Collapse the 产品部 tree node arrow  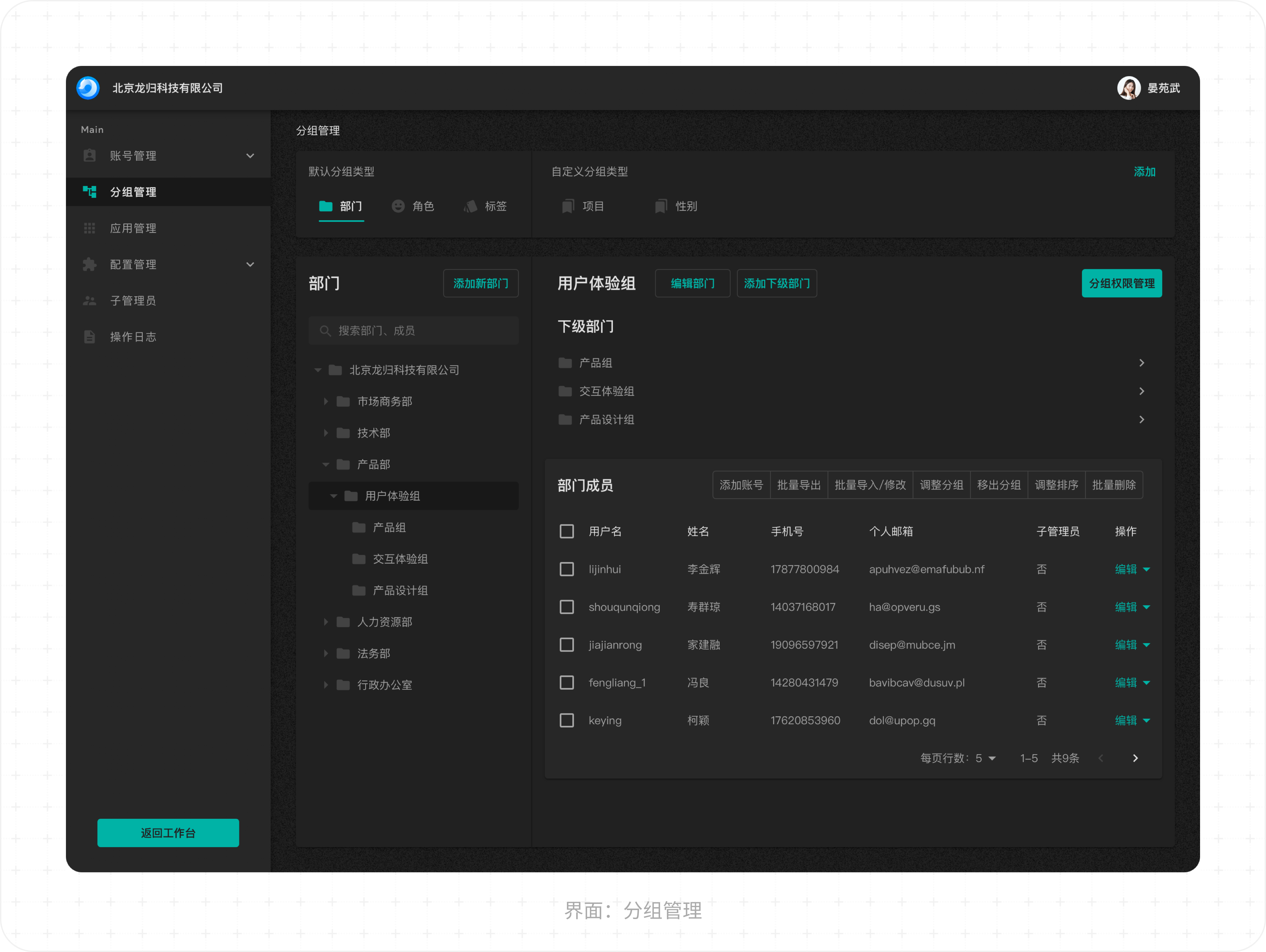[x=326, y=464]
